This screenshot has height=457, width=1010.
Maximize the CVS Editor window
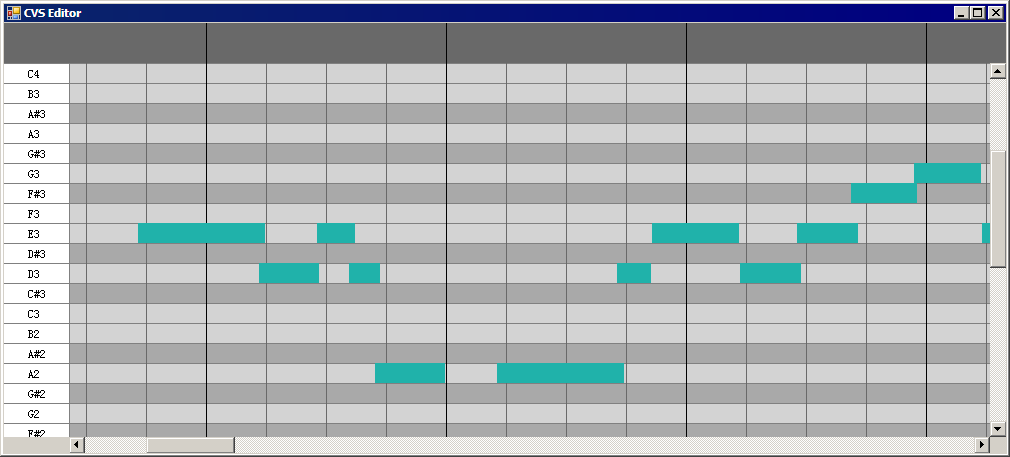(x=977, y=13)
